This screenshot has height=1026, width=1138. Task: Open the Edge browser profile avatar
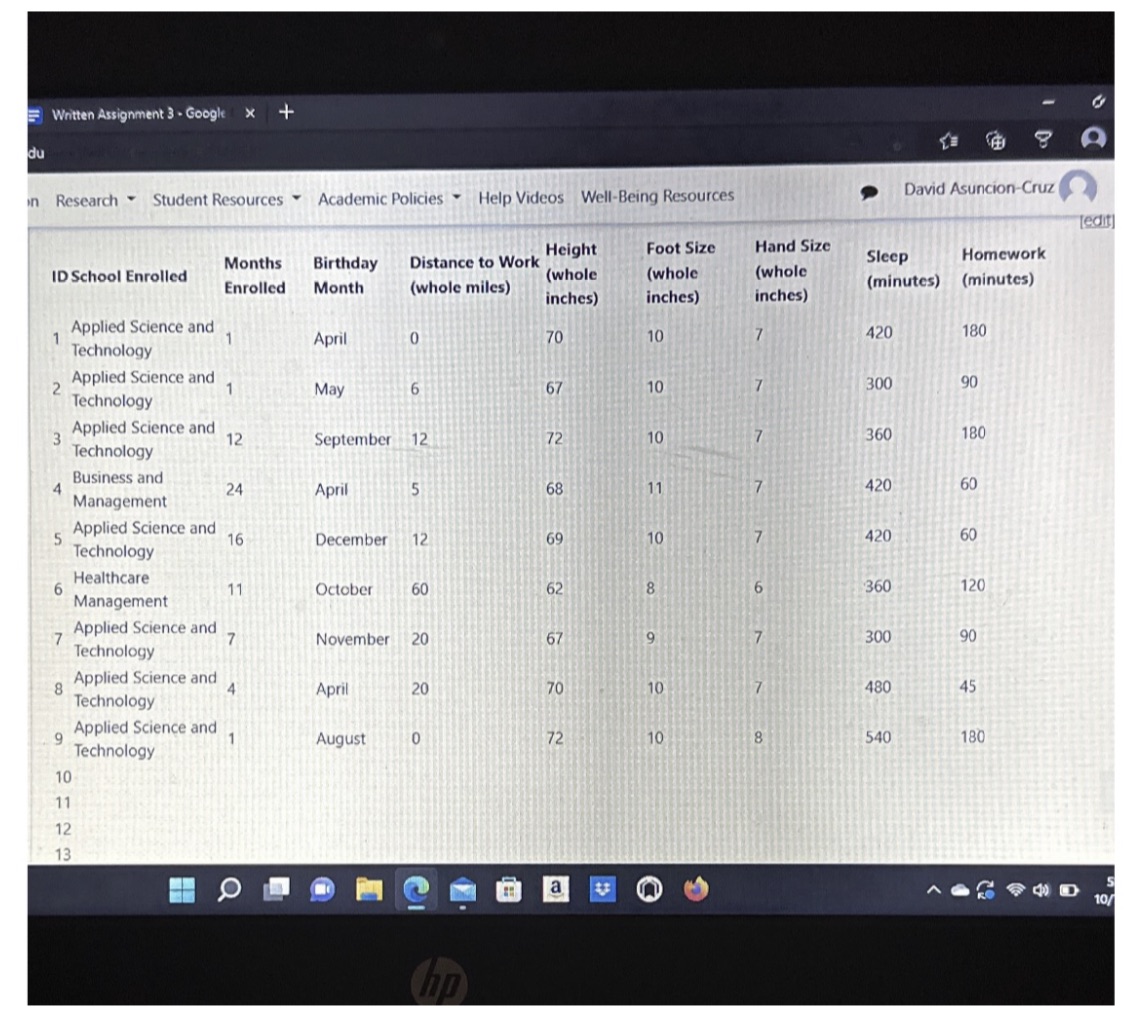point(1095,140)
